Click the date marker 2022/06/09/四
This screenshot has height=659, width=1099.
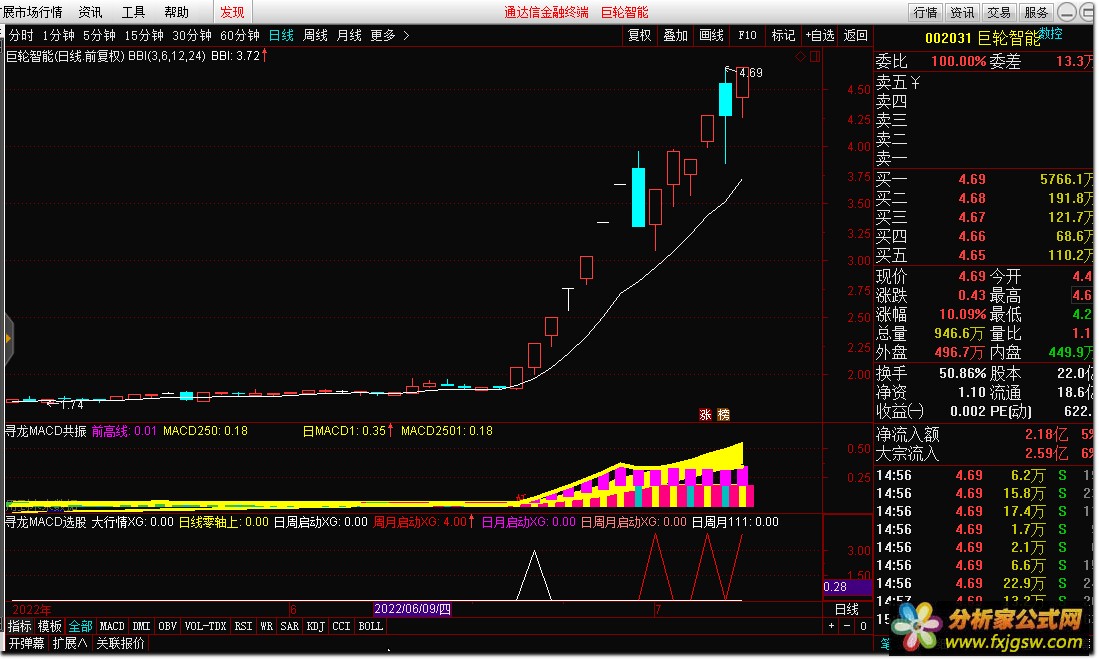[x=412, y=609]
